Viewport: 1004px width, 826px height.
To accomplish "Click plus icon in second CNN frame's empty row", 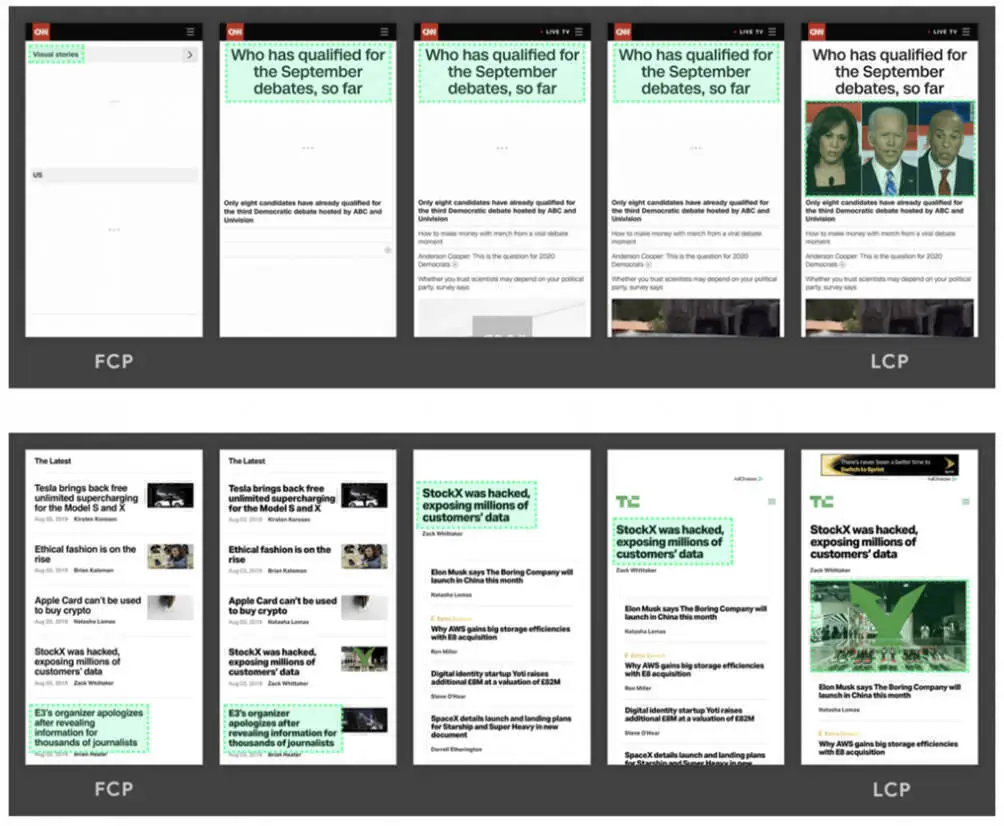I will 387,250.
